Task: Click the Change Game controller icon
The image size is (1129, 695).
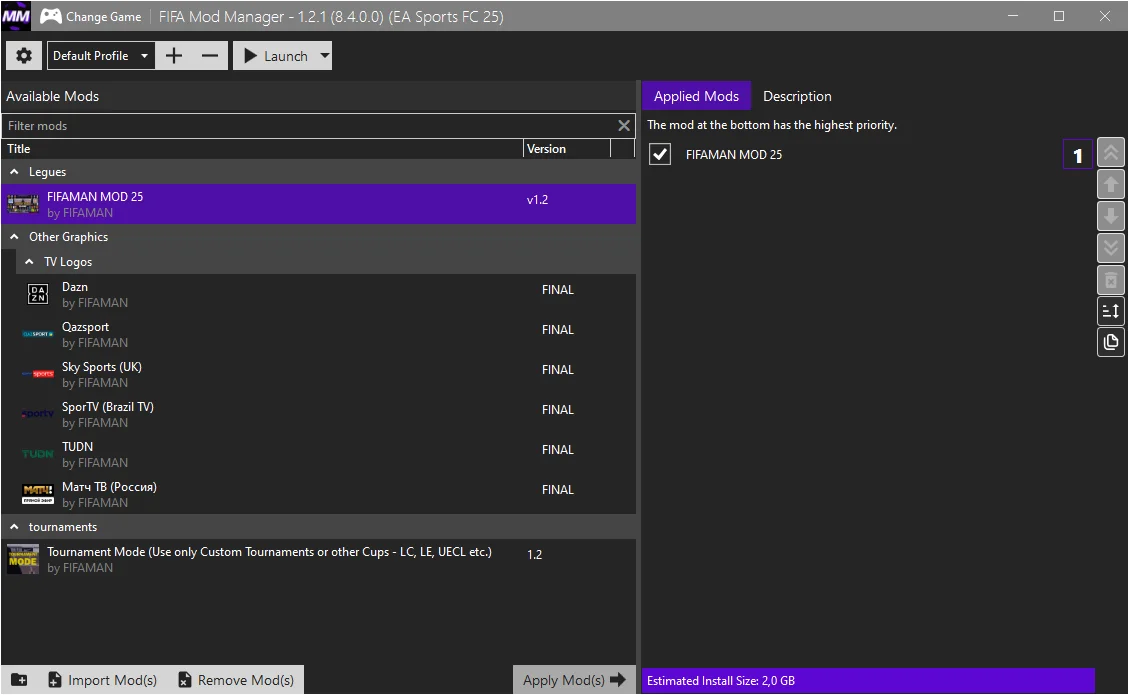Action: click(50, 16)
